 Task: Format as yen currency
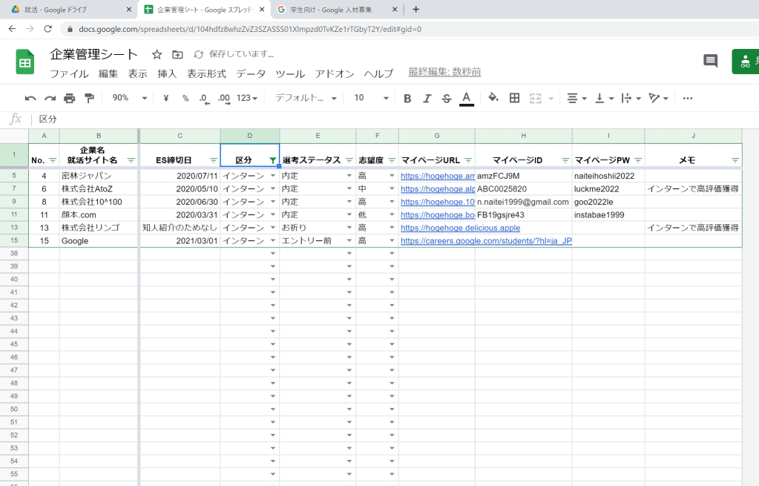(x=166, y=98)
